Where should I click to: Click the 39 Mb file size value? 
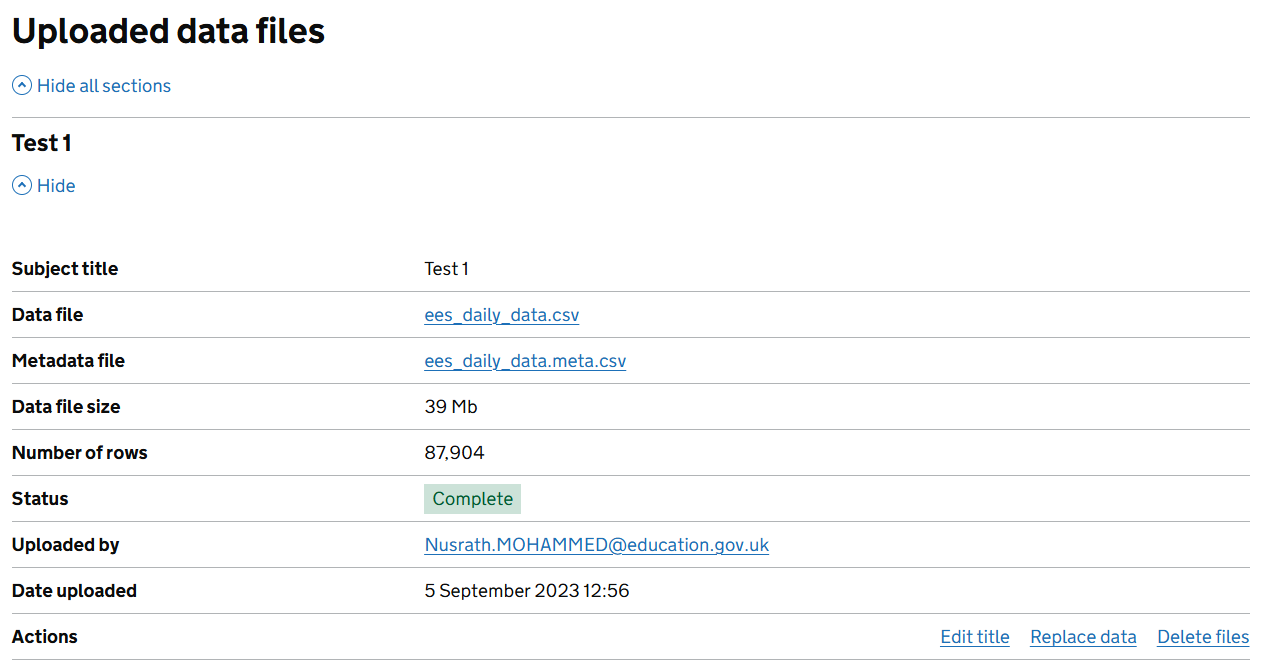[x=451, y=407]
